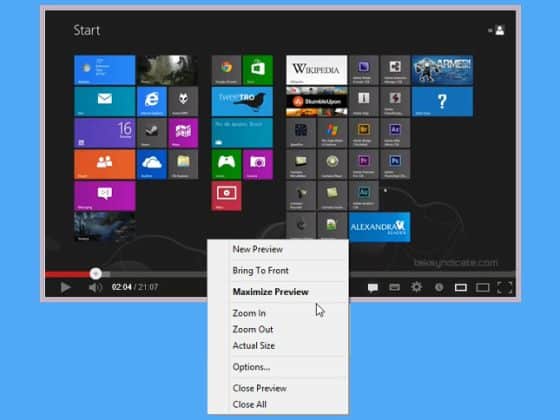Open the Adobe Premiere Pr tile
Screen dimensions: 560x420
point(364,164)
